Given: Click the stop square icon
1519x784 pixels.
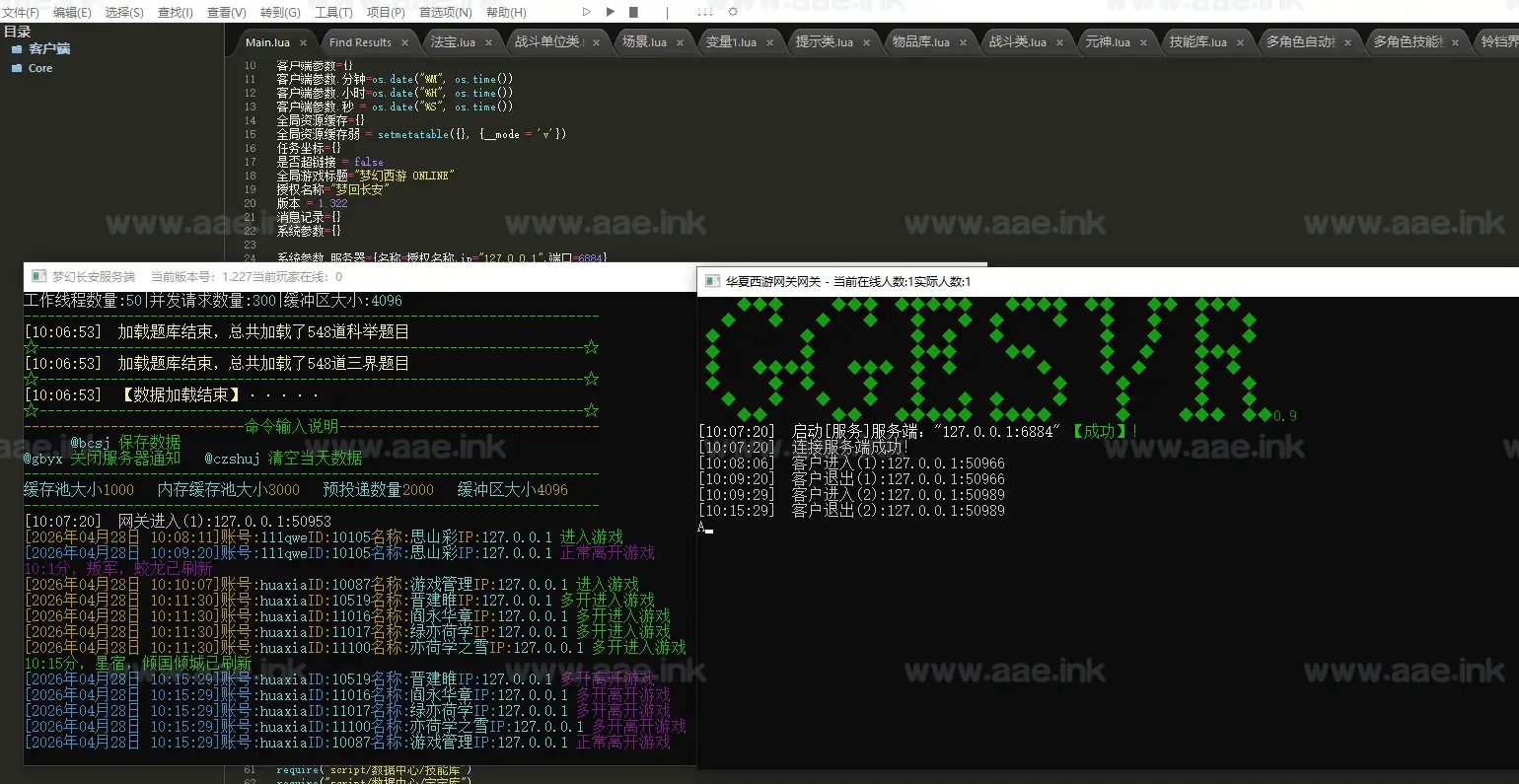Looking at the screenshot, I should click(x=633, y=12).
